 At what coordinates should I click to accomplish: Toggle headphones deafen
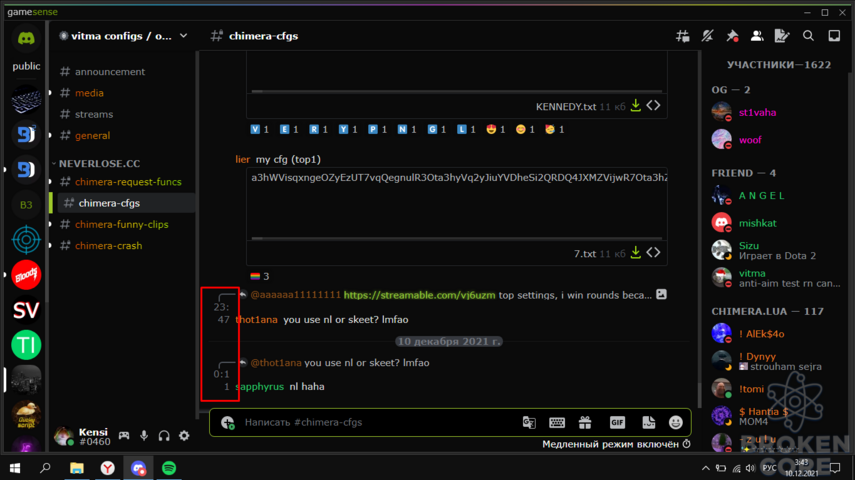point(164,436)
